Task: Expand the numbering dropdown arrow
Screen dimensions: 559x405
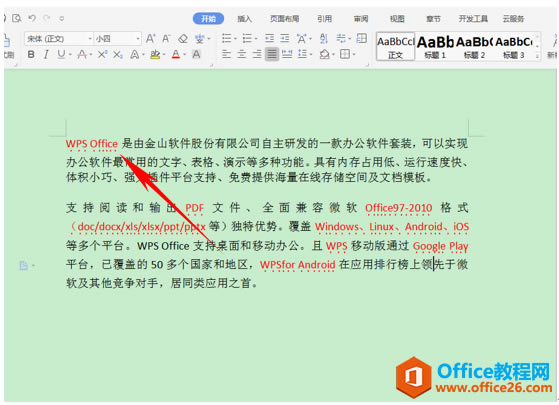Action: coord(255,39)
